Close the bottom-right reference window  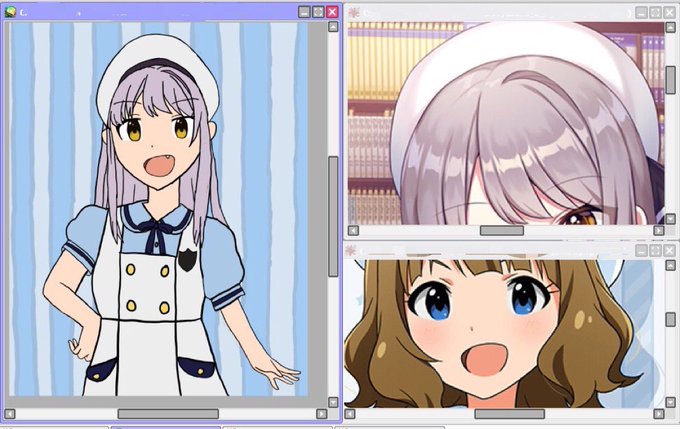coord(669,250)
